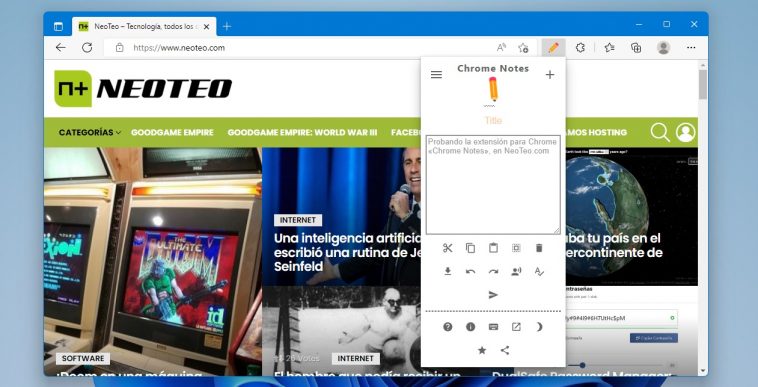Screen dimensions: 758x387
Task: Click inside the note text area
Action: tap(493, 185)
